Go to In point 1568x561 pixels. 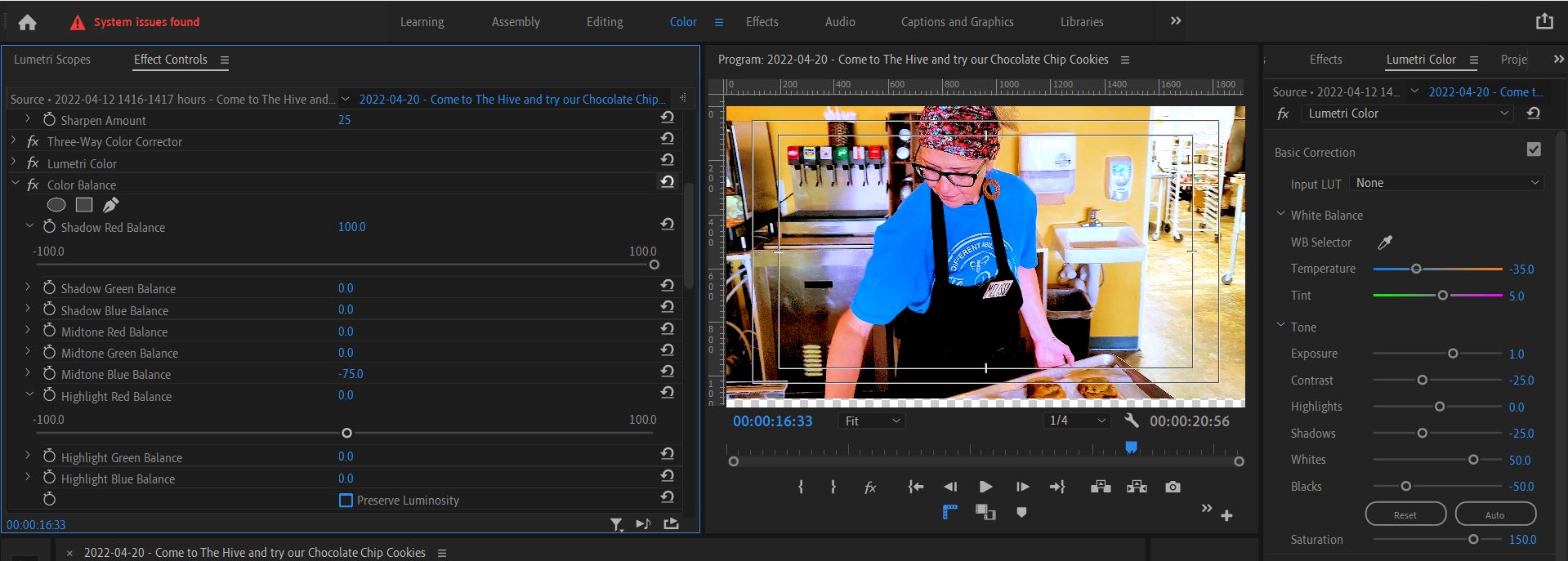point(915,487)
